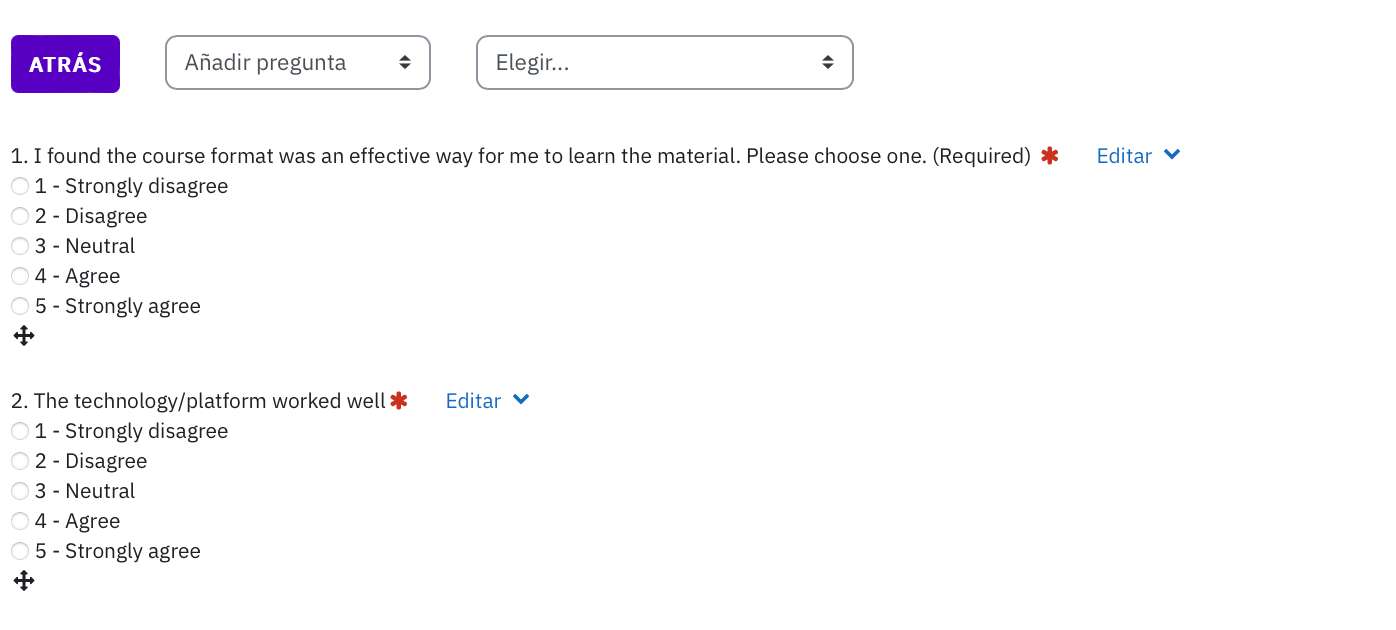Click the chevron icon beside question 1 Editar

click(1172, 155)
